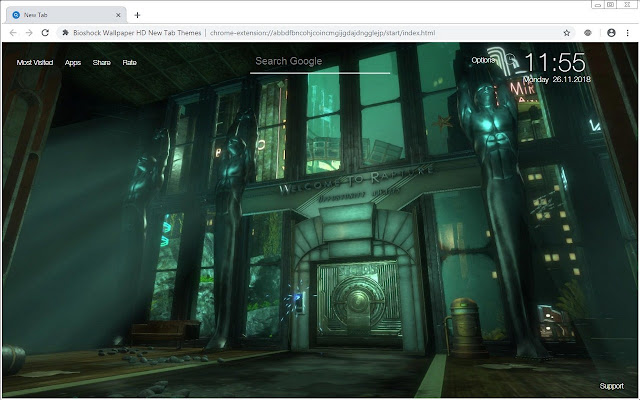This screenshot has width=640, height=400.
Task: Close the New Tab tab
Action: point(118,15)
